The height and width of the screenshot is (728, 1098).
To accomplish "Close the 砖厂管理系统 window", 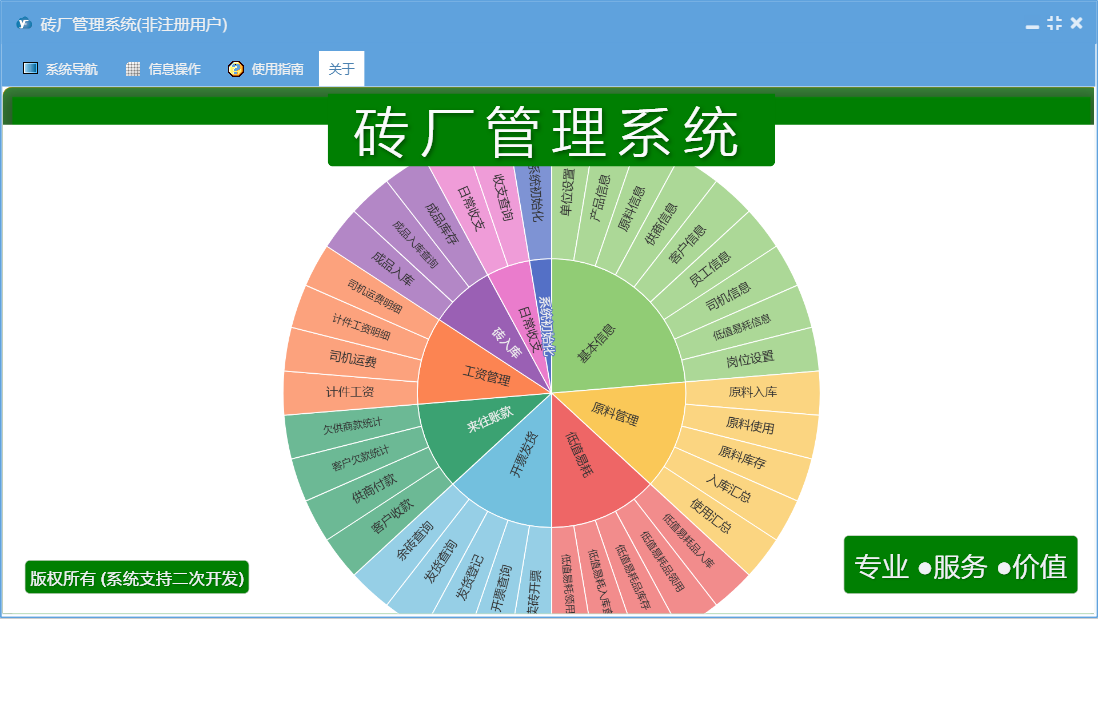I will pos(1077,23).
